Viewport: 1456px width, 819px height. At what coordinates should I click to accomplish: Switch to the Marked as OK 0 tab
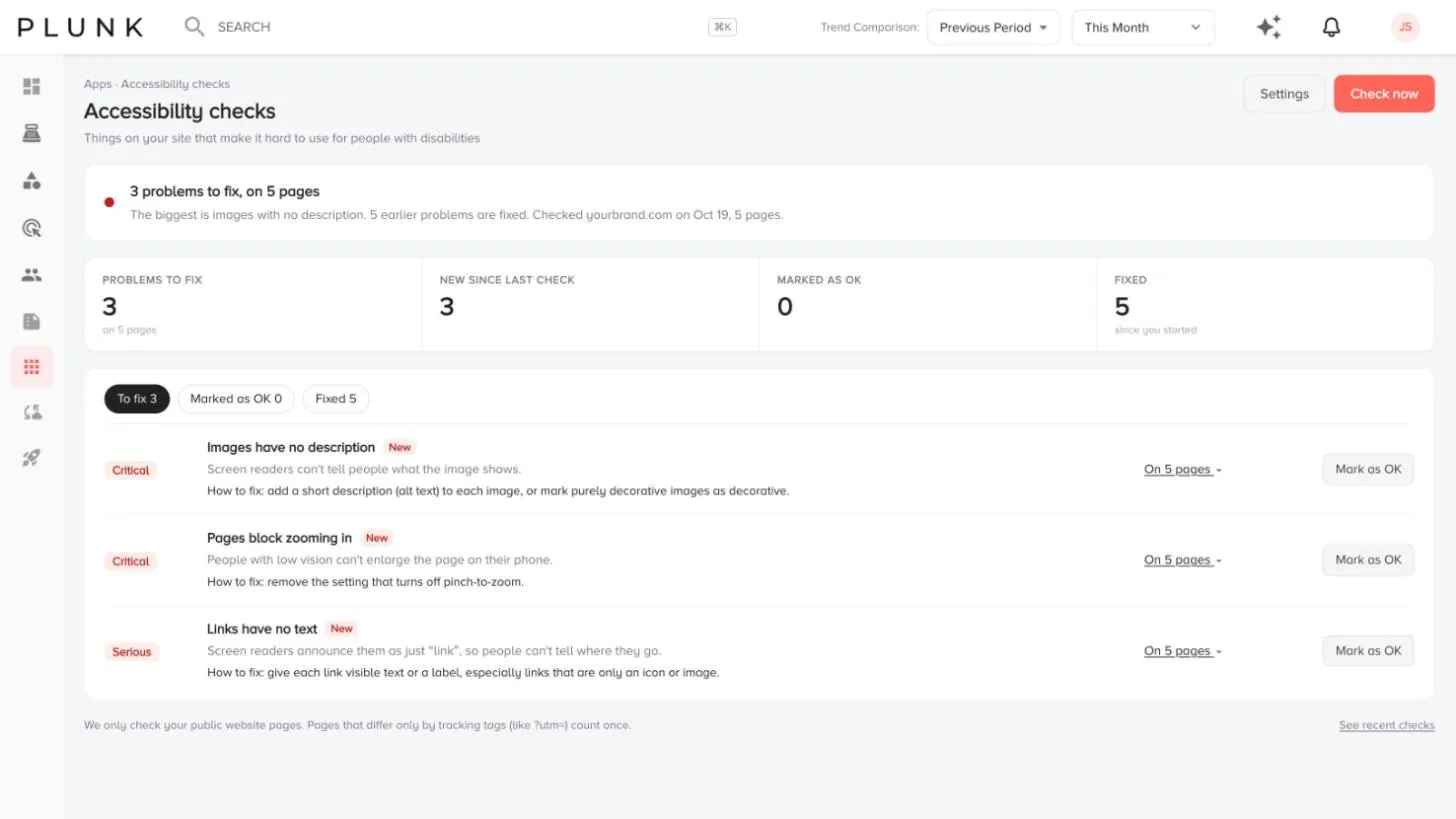236,399
